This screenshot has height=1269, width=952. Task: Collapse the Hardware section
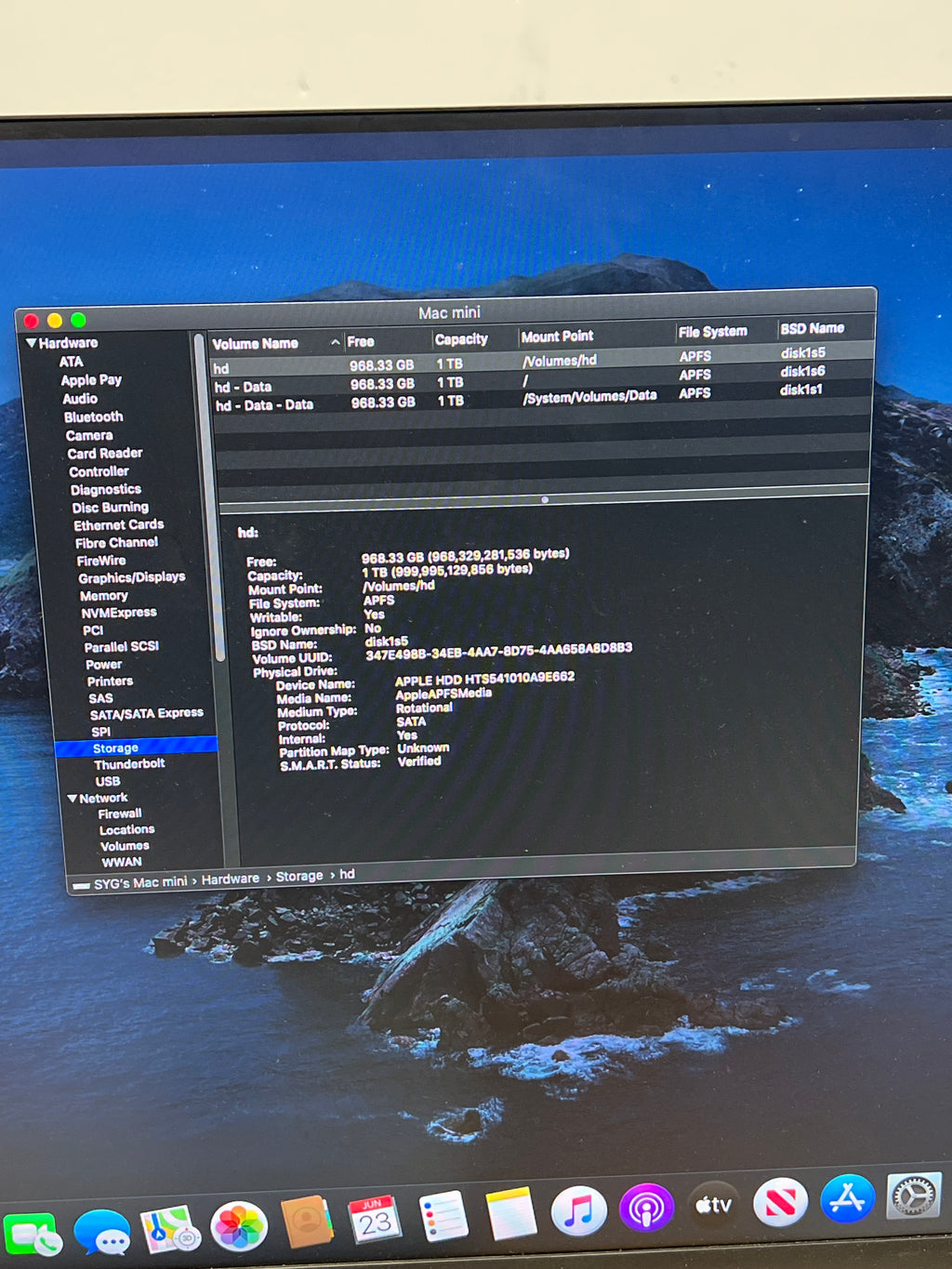(x=32, y=342)
